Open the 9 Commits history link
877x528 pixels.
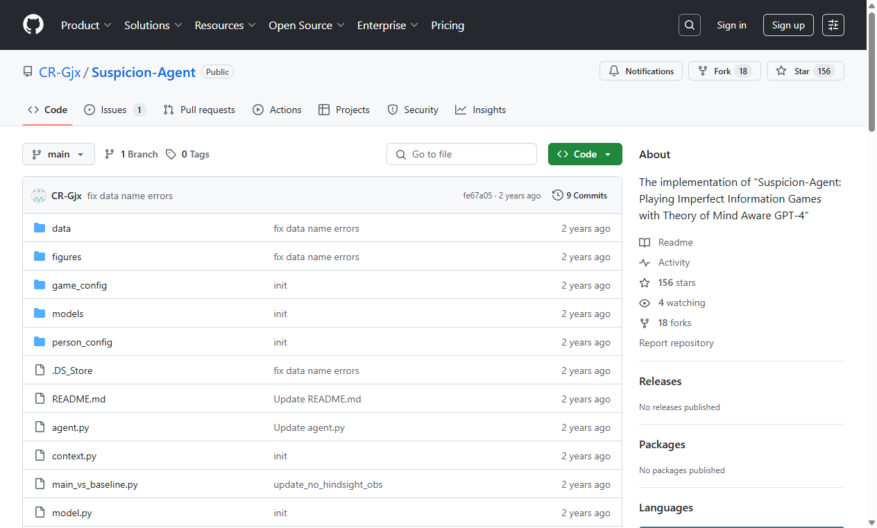click(579, 195)
